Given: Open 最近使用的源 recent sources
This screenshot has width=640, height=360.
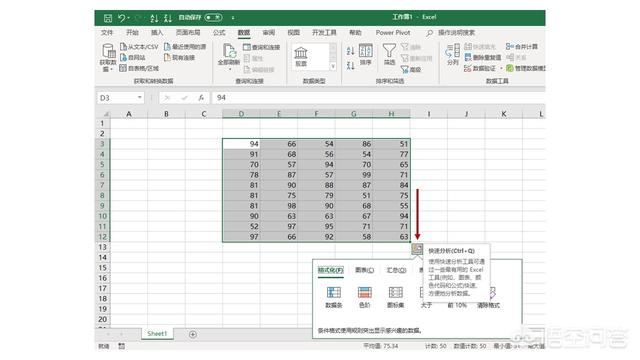Looking at the screenshot, I should 185,47.
